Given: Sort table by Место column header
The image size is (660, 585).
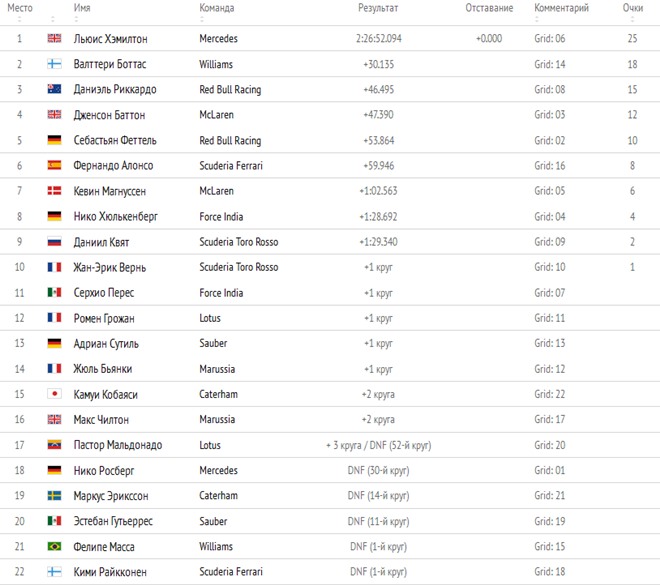Looking at the screenshot, I should (19, 8).
